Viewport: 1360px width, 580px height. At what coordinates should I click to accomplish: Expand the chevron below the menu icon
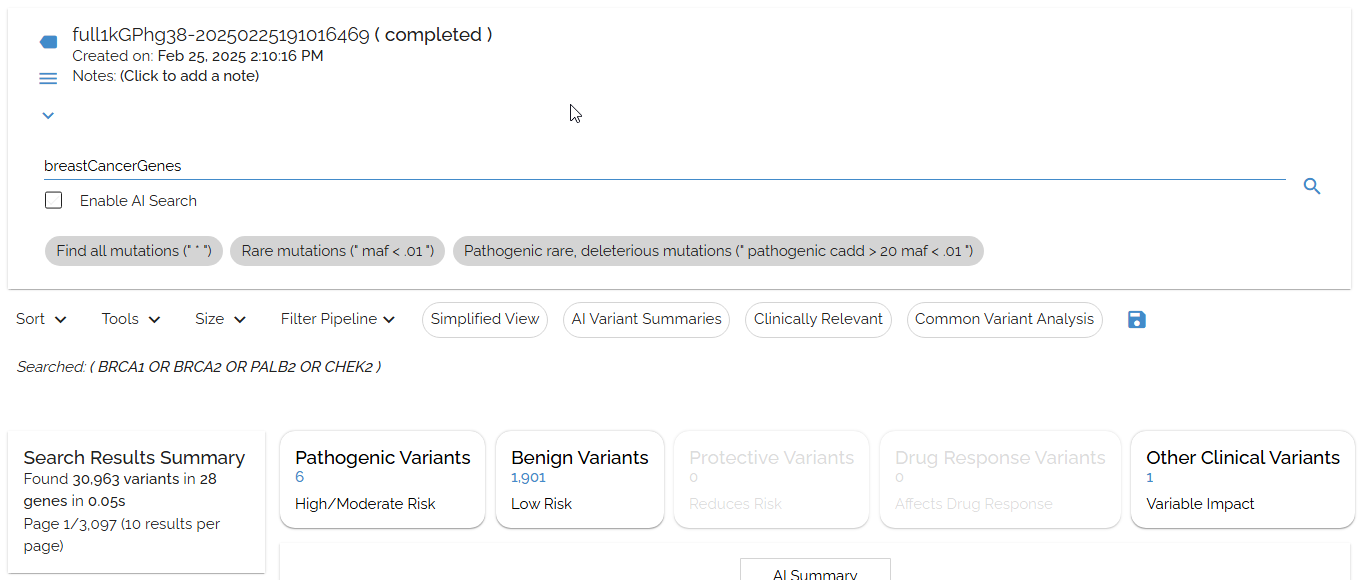point(48,116)
